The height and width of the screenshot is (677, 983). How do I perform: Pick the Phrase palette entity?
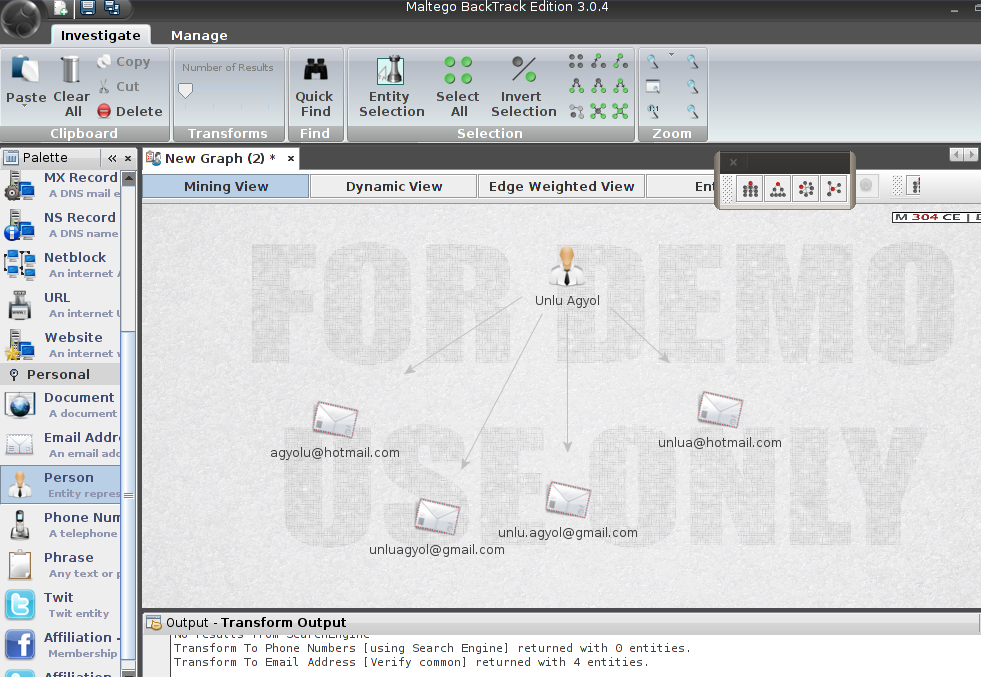click(61, 565)
